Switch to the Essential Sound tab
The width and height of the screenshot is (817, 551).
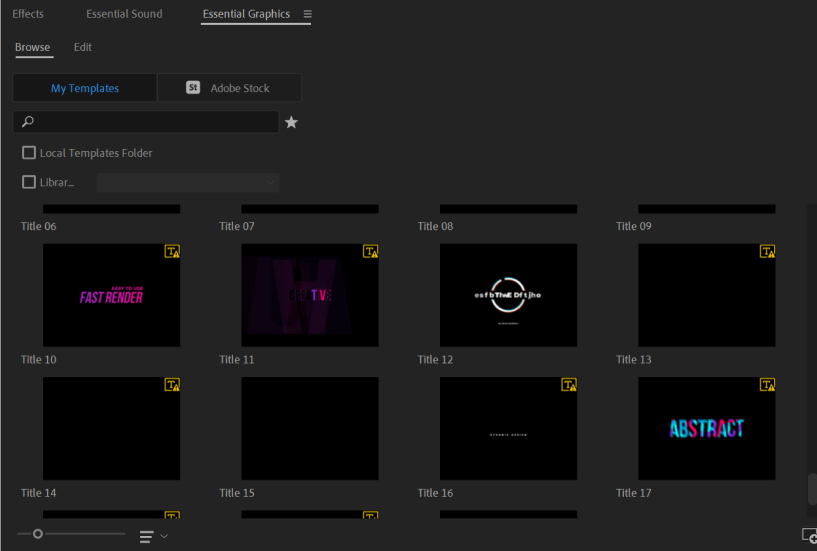click(x=124, y=14)
